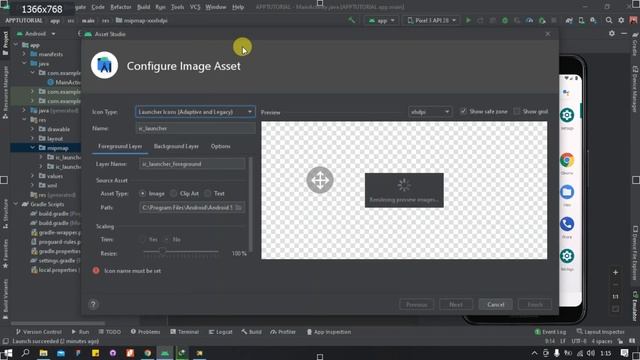640x360 pixels.
Task: Switch to the Background Layer tab
Action: click(x=176, y=146)
